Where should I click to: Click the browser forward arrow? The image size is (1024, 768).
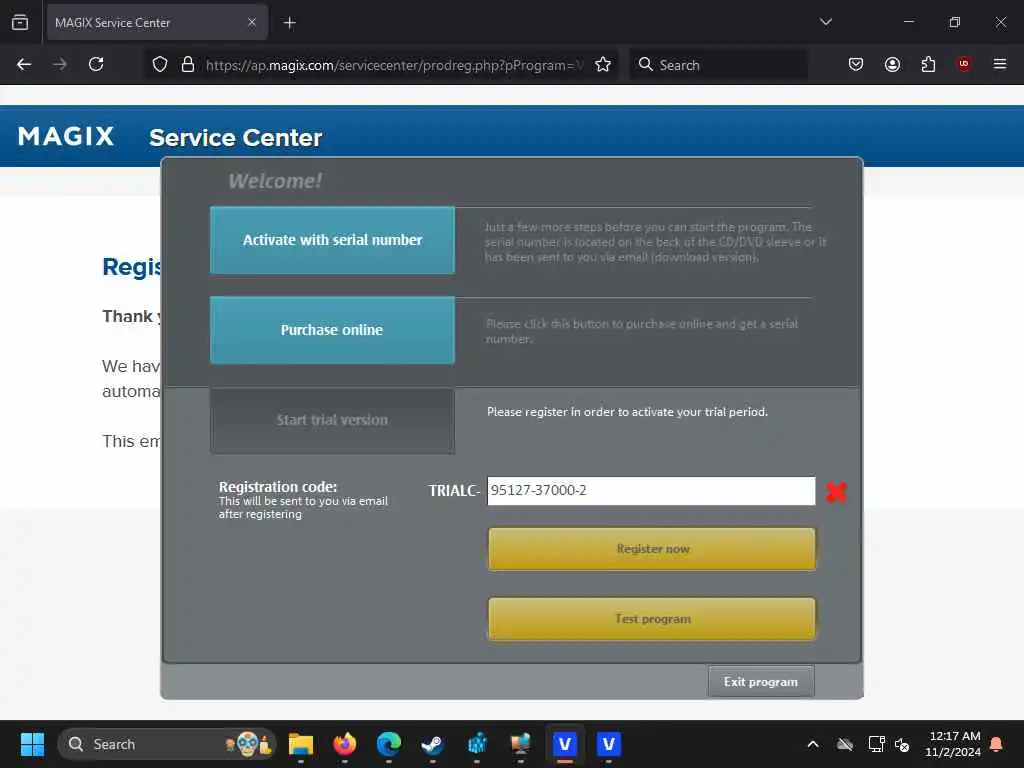coord(60,64)
